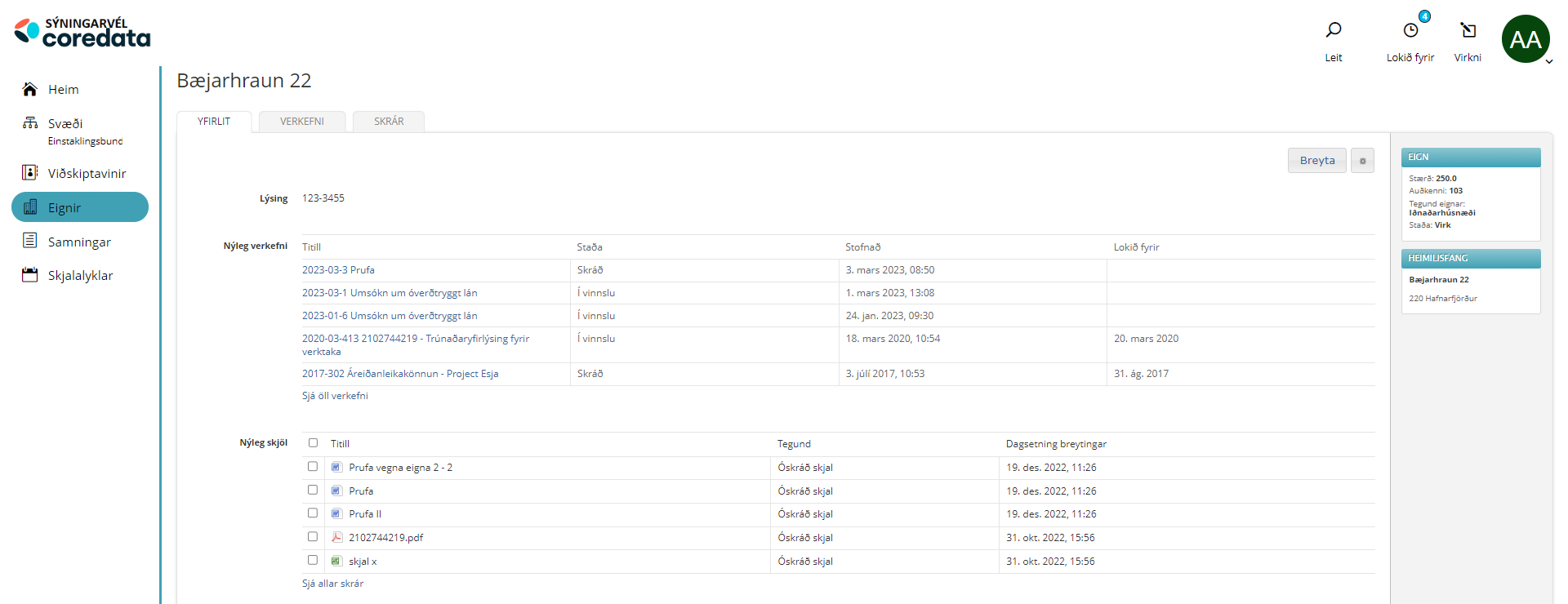Switch to the VERKEFNI tab
This screenshot has width=1568, height=604.
pyautogui.click(x=302, y=122)
